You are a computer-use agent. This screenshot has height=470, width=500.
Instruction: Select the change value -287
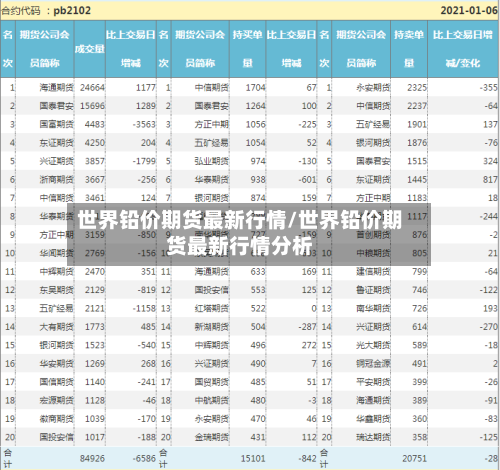click(x=307, y=327)
